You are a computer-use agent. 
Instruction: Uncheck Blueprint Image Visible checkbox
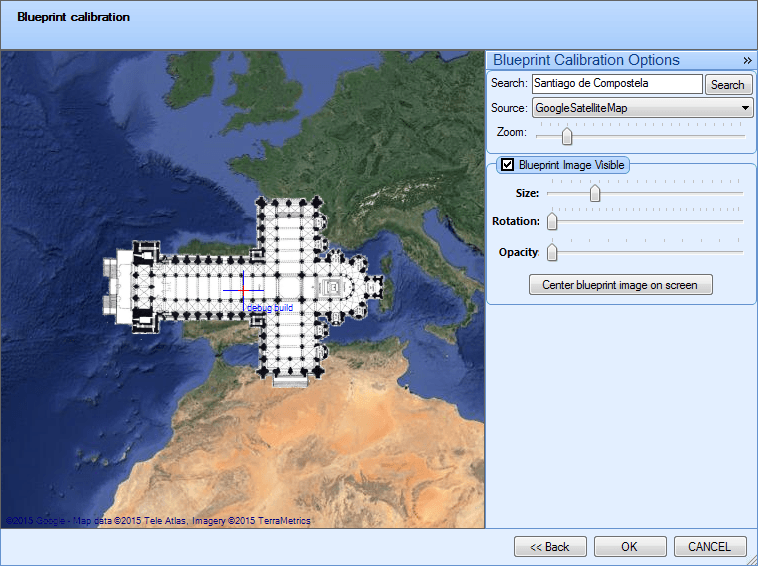pos(507,165)
